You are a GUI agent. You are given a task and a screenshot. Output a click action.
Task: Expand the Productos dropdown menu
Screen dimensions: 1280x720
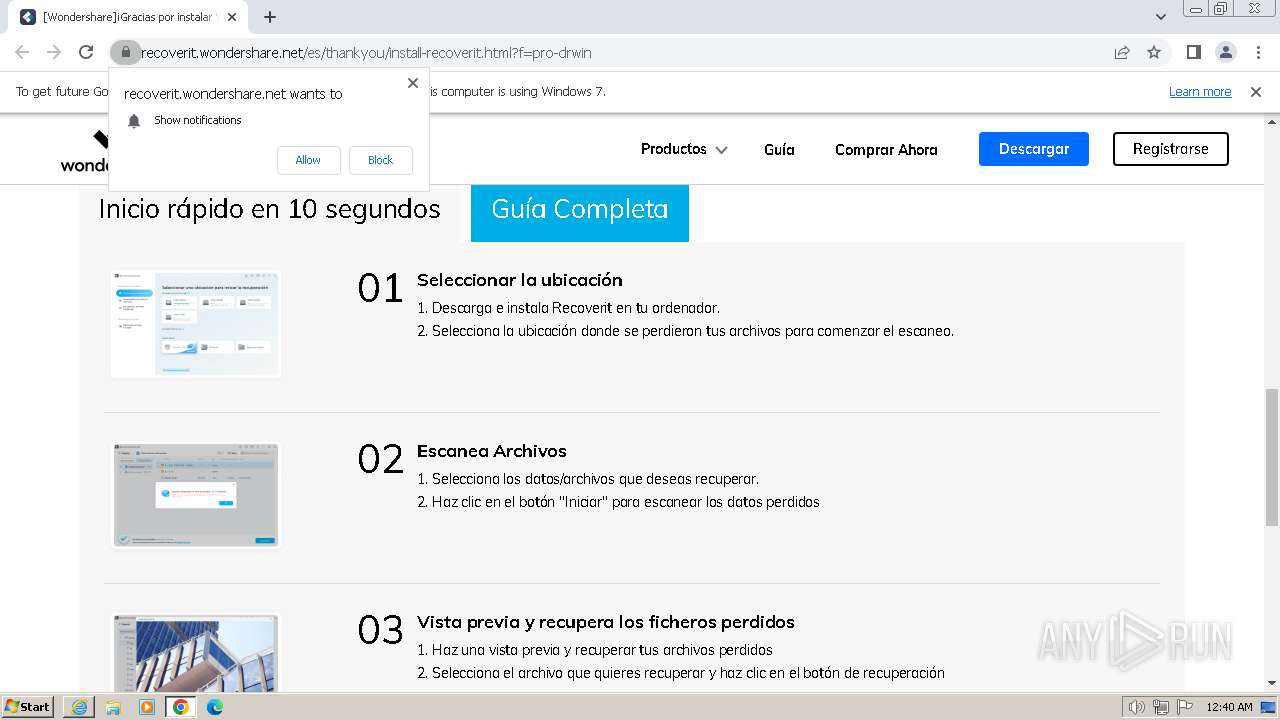tap(684, 149)
